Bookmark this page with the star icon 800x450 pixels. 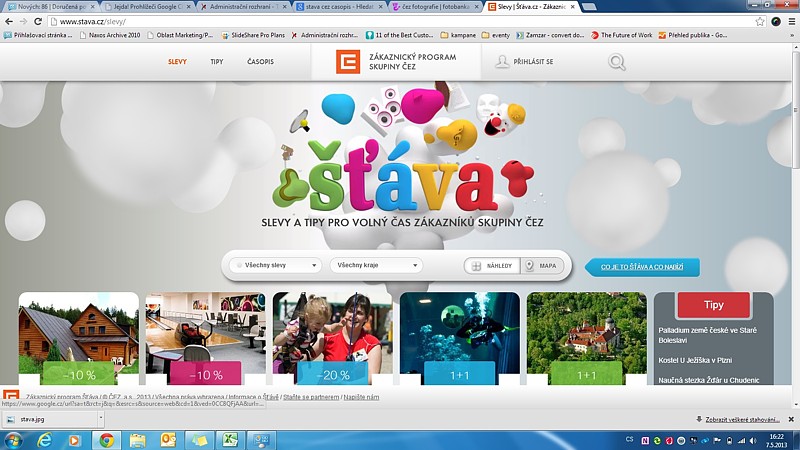[x=760, y=21]
